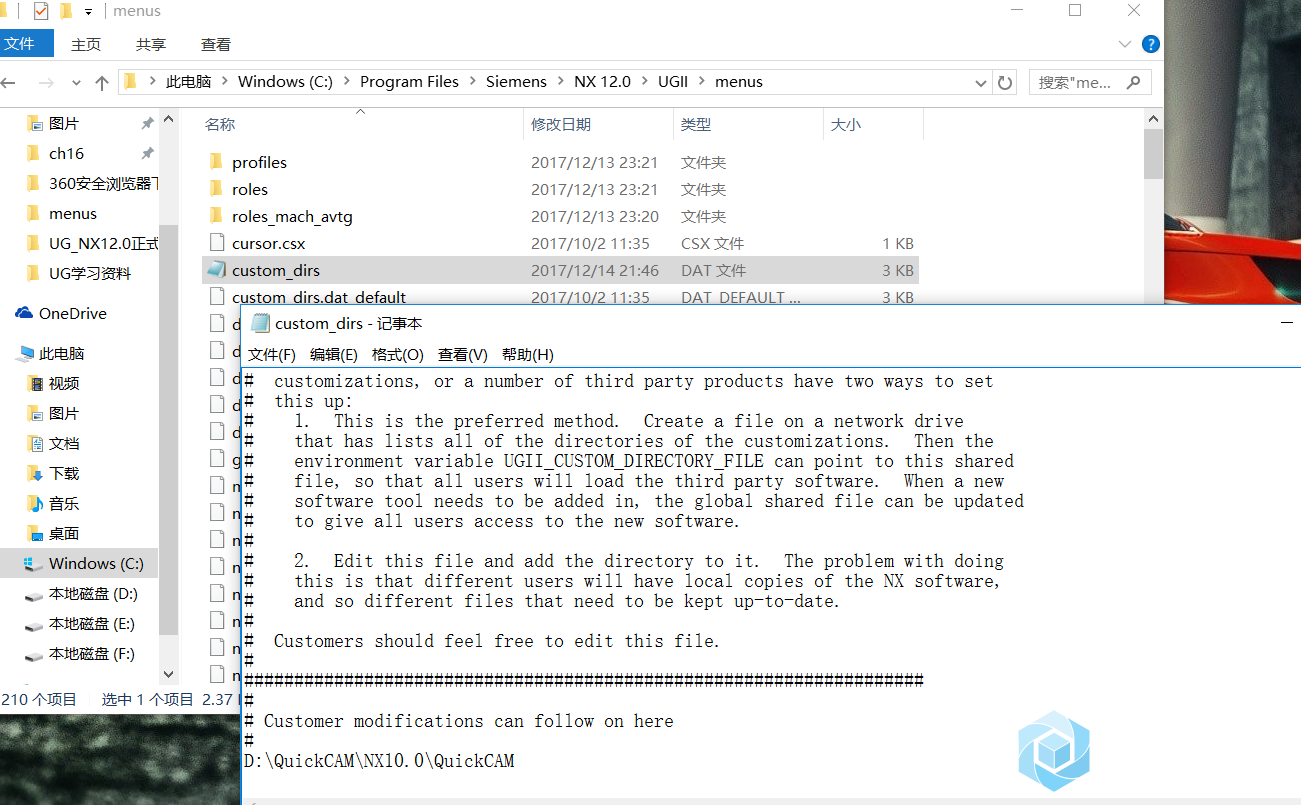Click the 本地磁盘 (F:) drive icon
The width and height of the screenshot is (1301, 805).
click(35, 654)
